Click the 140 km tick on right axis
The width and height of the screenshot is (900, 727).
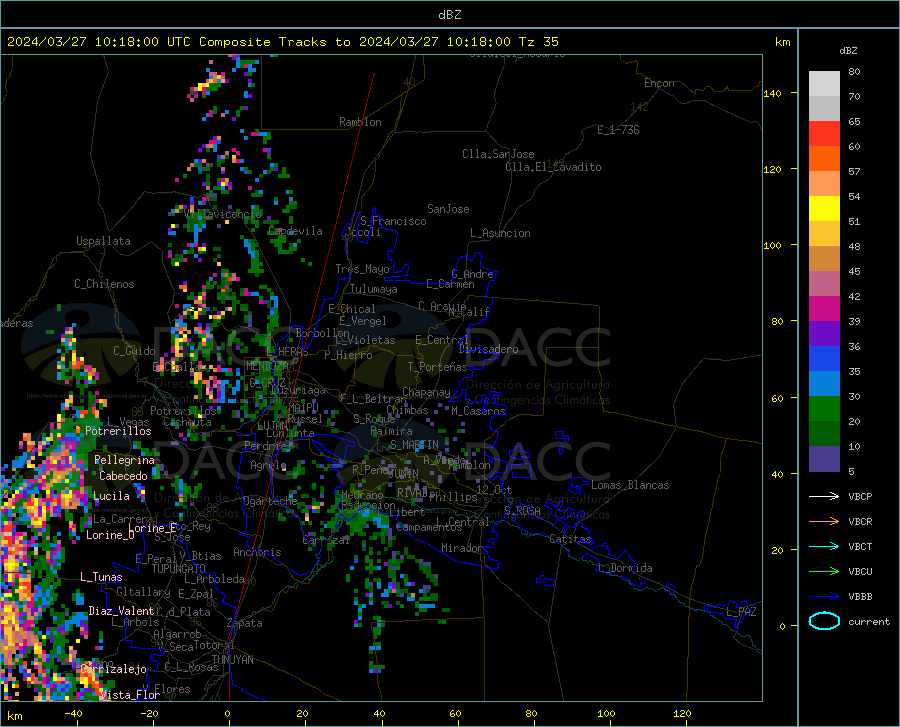click(773, 93)
